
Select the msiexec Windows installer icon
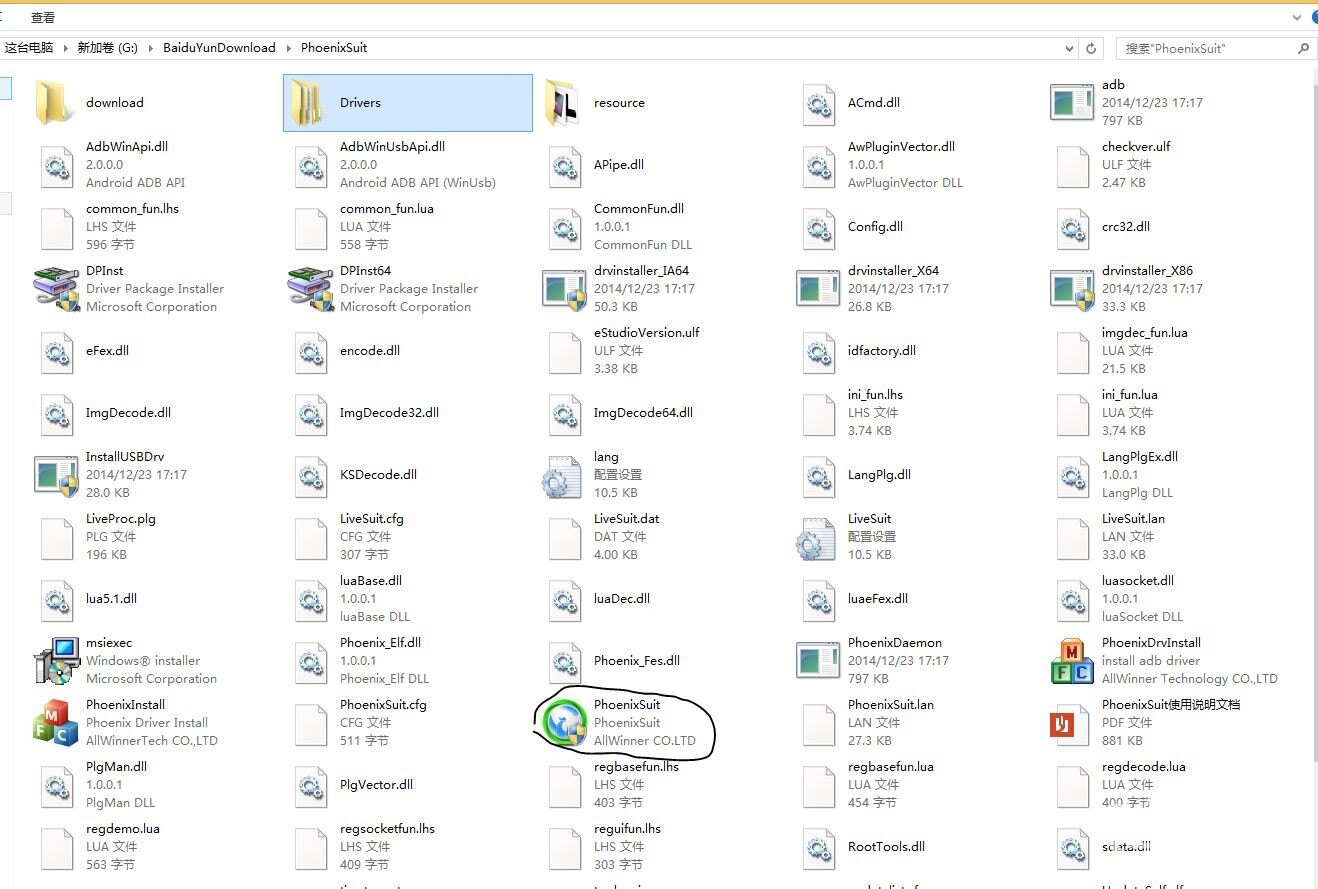coord(56,661)
